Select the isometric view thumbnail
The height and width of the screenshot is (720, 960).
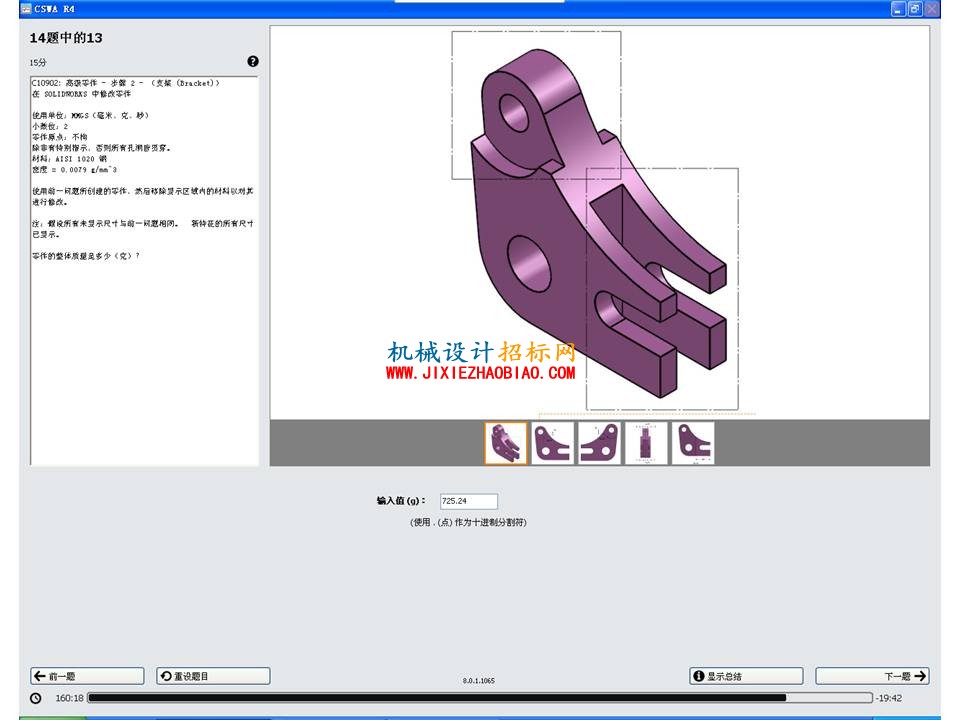tap(506, 443)
